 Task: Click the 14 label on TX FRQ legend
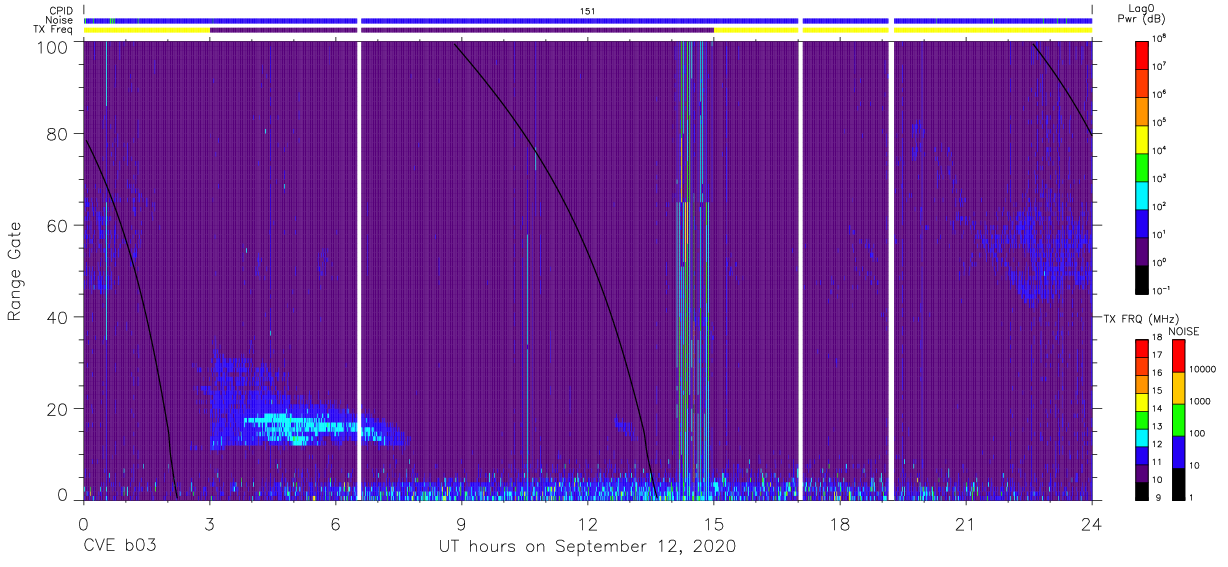tap(1158, 409)
